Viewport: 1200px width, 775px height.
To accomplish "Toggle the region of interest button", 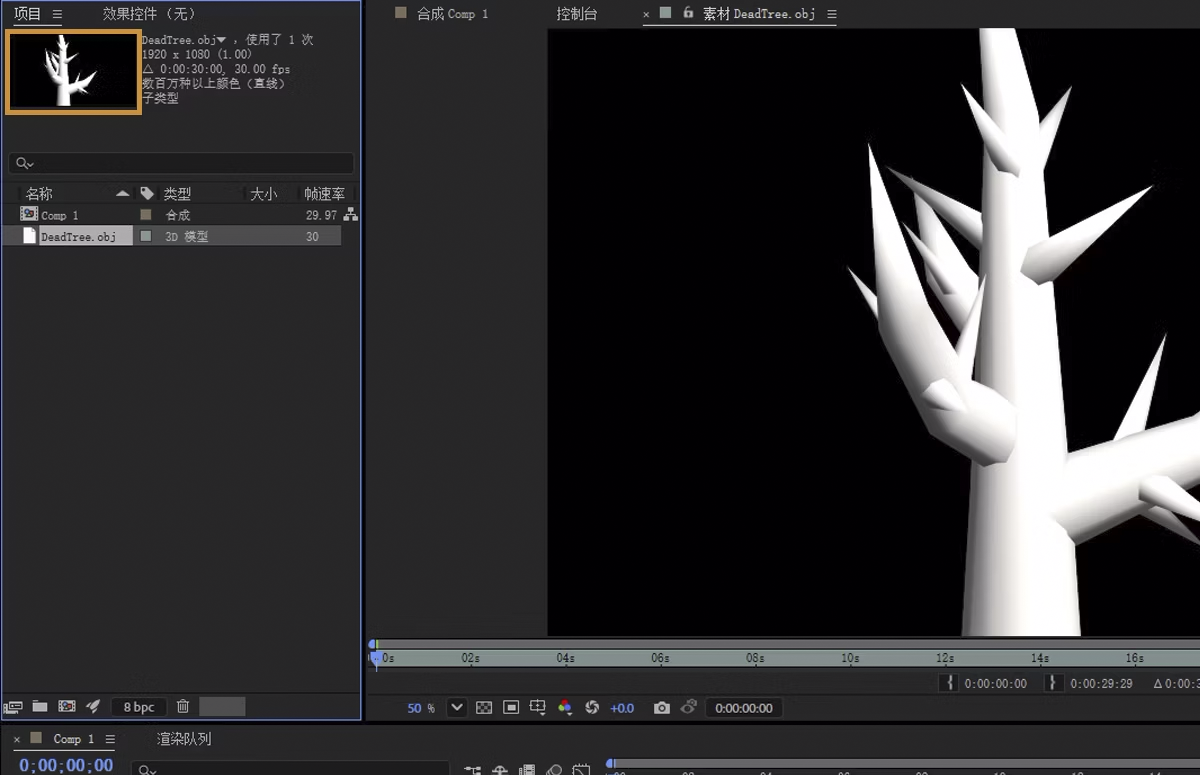I will click(x=511, y=708).
